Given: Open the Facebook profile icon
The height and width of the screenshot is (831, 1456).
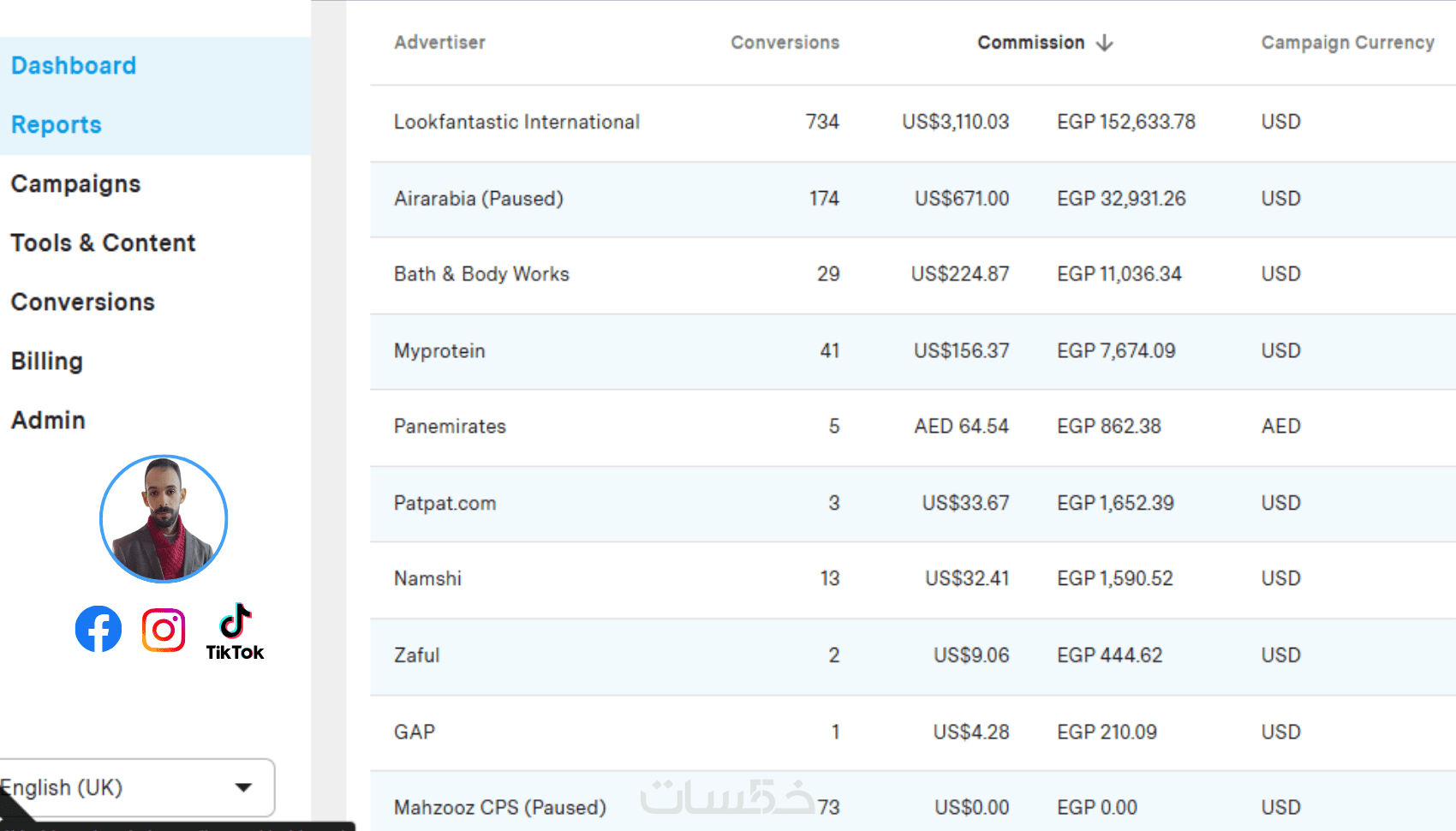Looking at the screenshot, I should 98,630.
